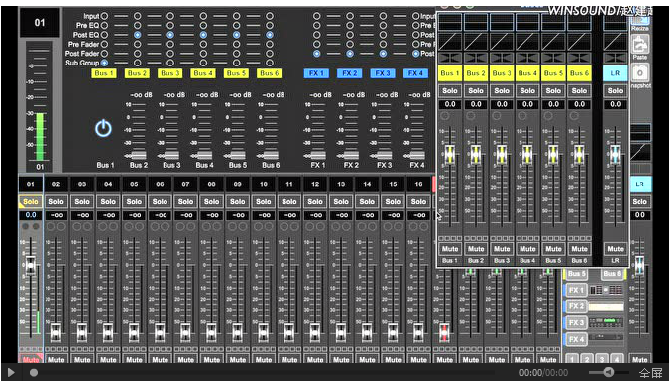The height and width of the screenshot is (382, 671).
Task: Click the blue power icon for channel sends
Action: (x=103, y=128)
